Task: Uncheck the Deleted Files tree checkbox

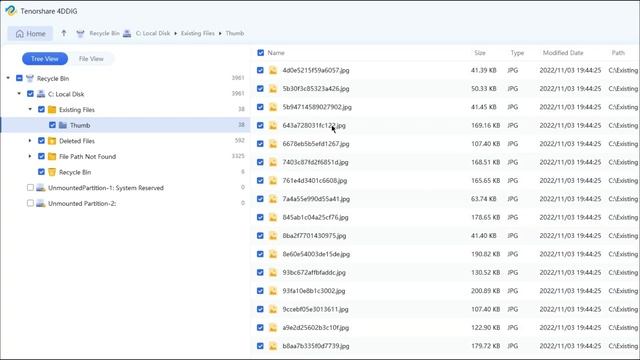Action: coord(41,141)
